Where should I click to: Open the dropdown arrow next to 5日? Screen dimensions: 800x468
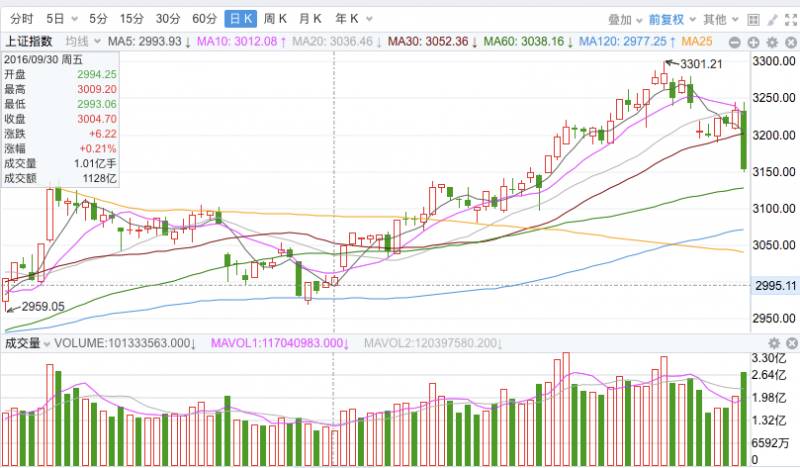coord(74,20)
